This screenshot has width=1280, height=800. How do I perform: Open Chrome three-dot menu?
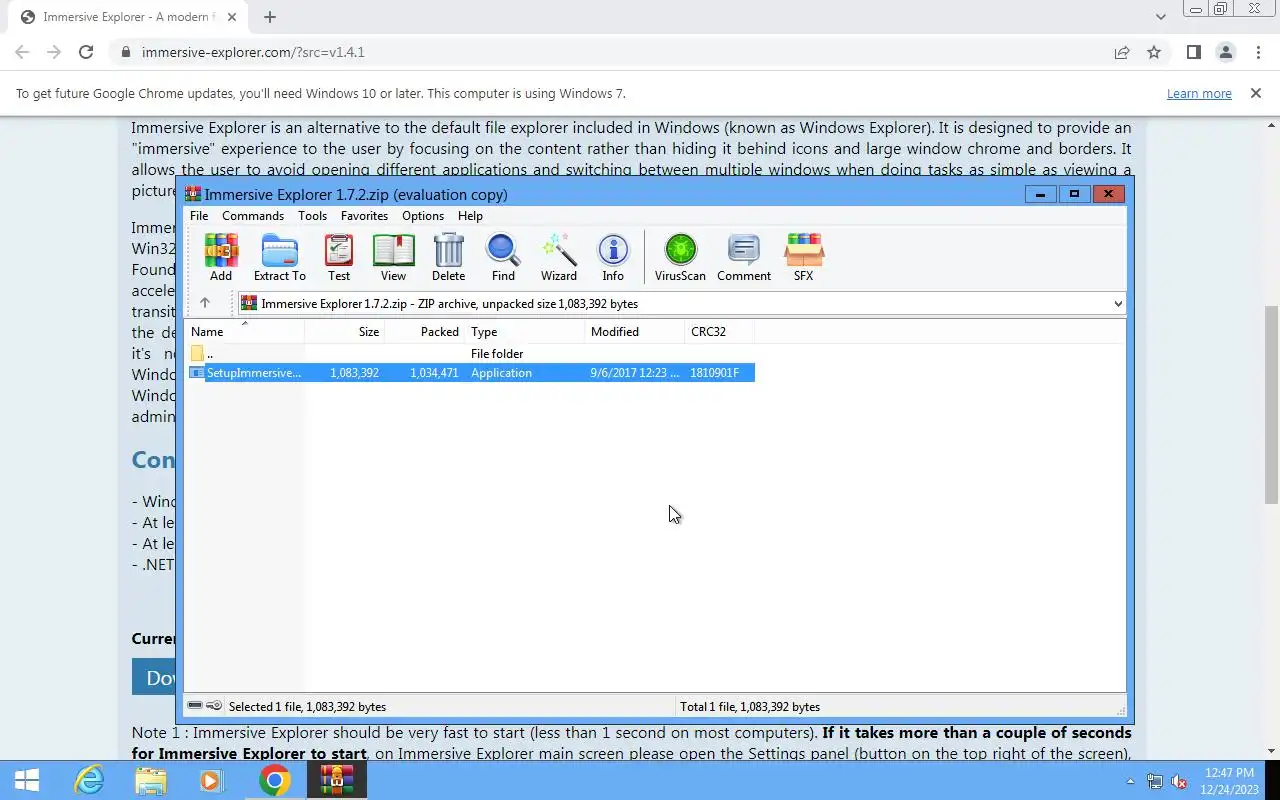[1257, 52]
